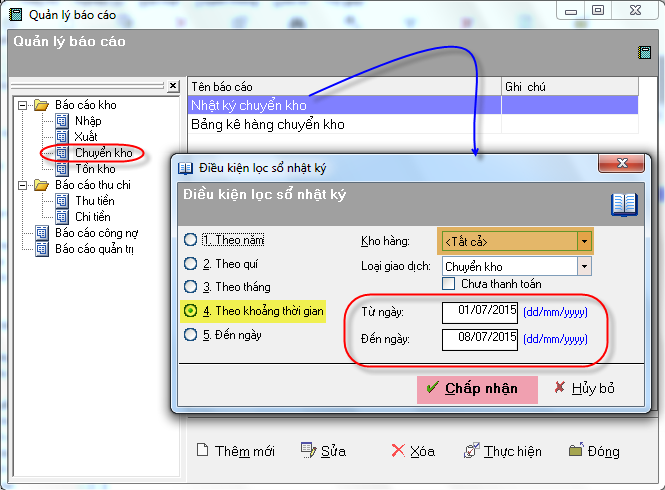Viewport: 665px width, 490px height.
Task: Select 'Chuyển kho' in report tree
Action: 103,153
